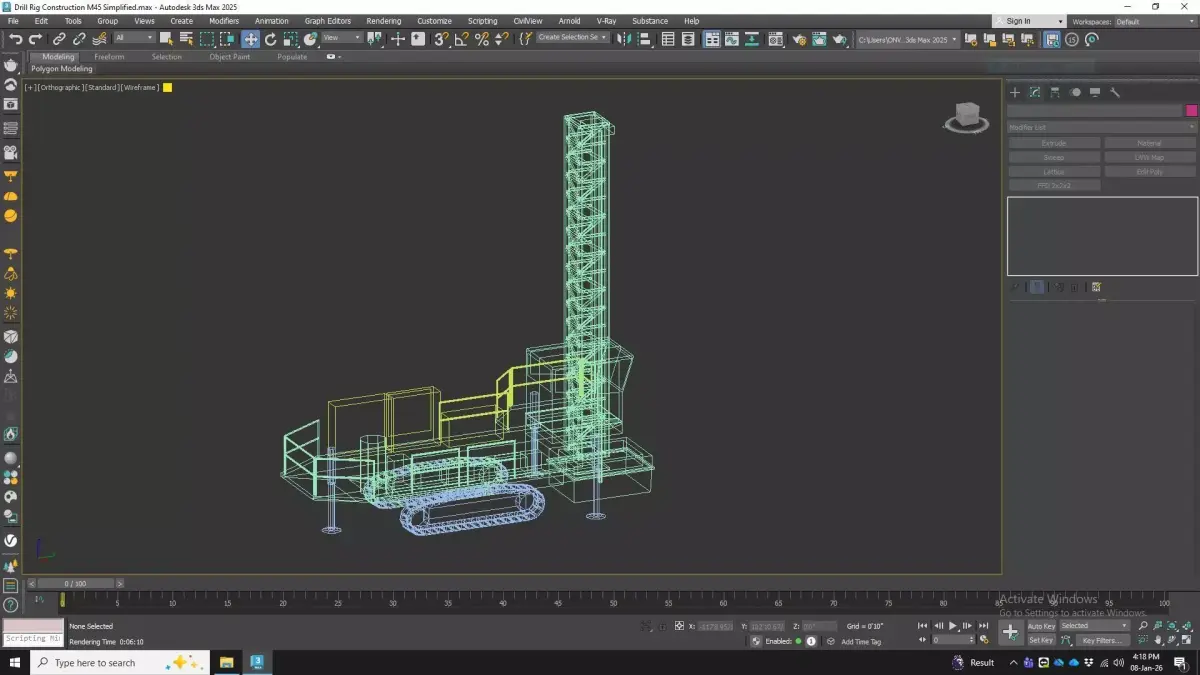Click the Zoom magnifier navigation icon
The width and height of the screenshot is (1200, 675).
tap(1143, 625)
